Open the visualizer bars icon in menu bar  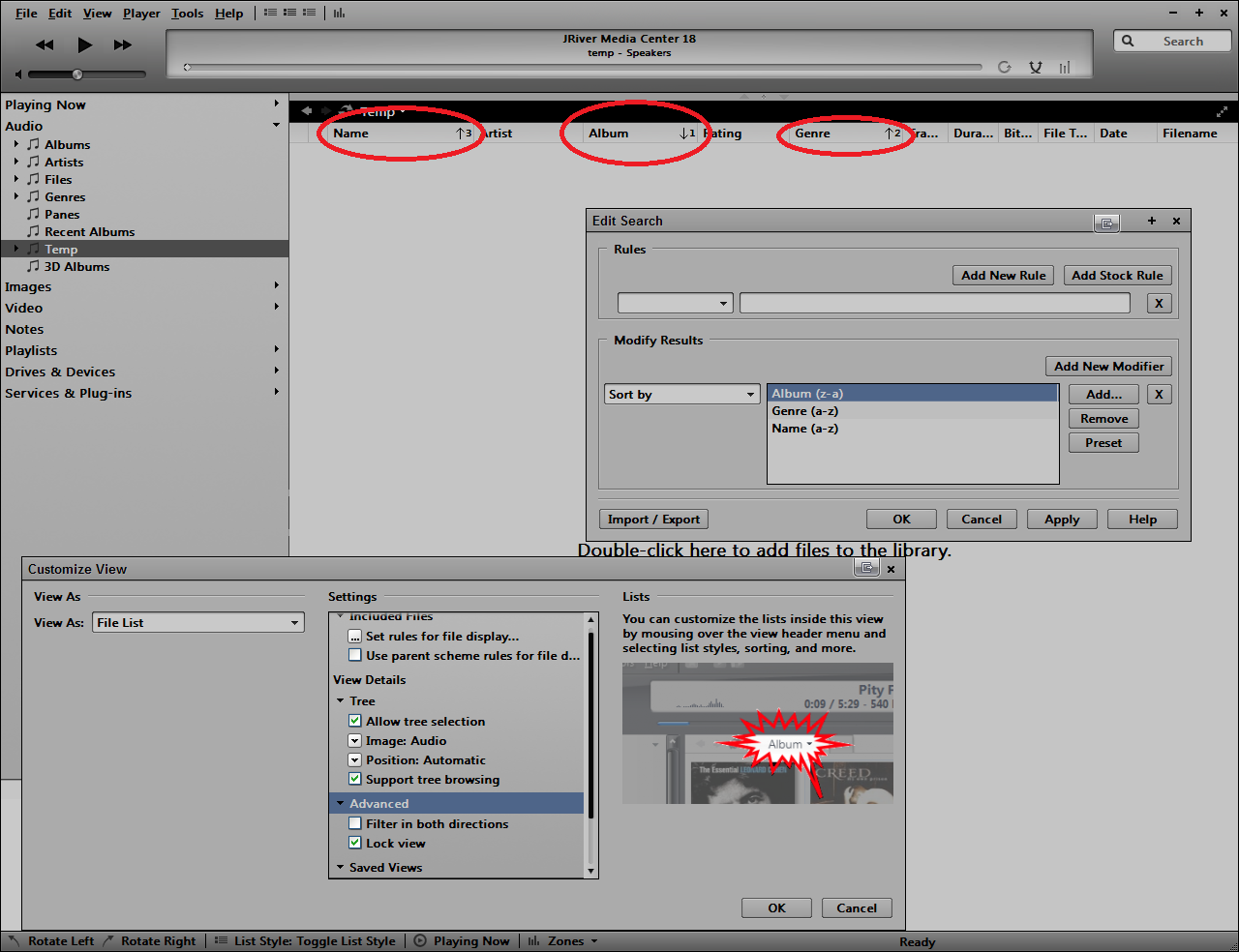pyautogui.click(x=340, y=13)
